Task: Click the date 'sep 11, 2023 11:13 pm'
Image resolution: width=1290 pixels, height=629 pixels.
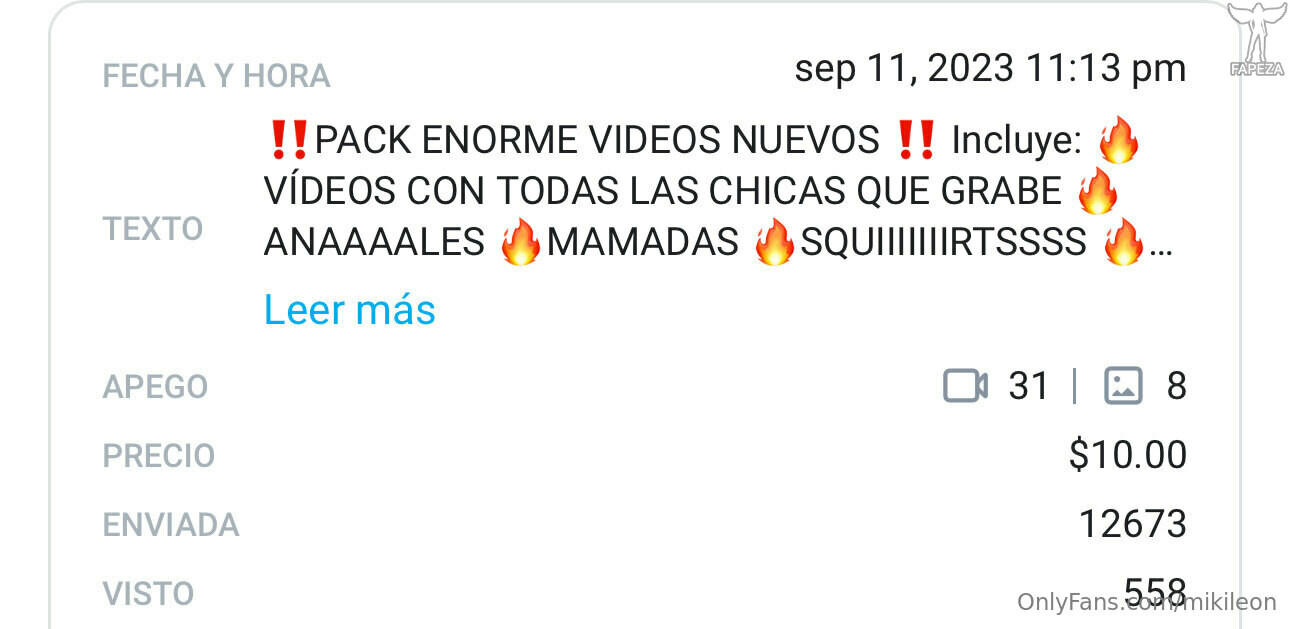Action: [990, 69]
